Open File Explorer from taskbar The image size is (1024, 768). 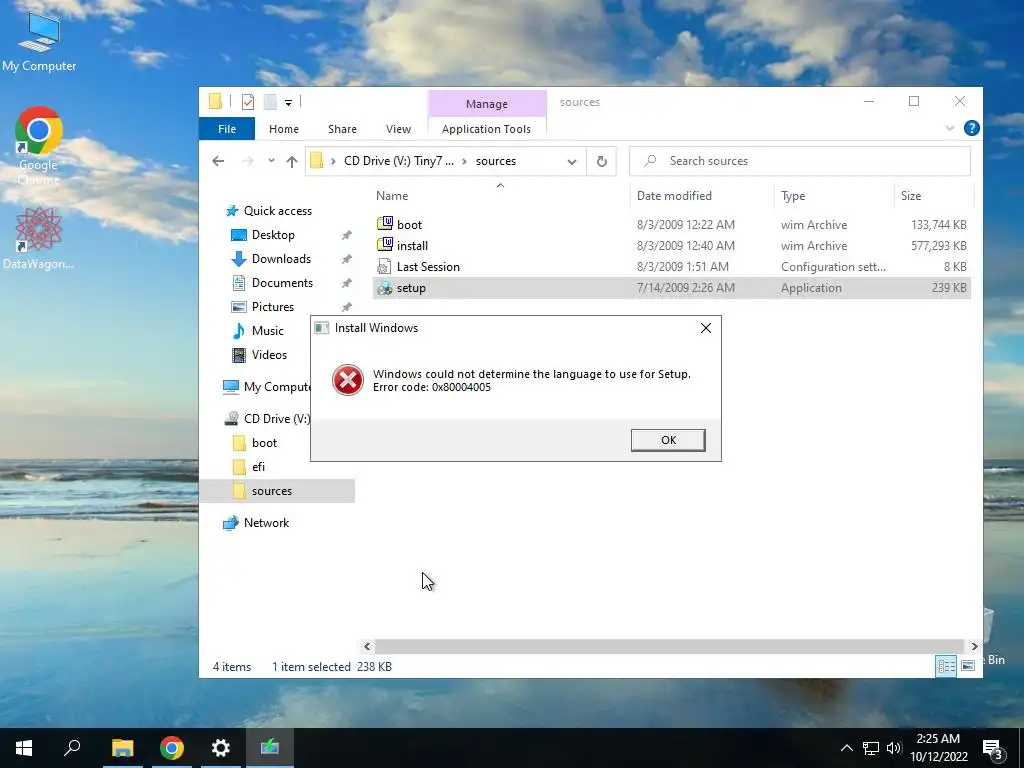tap(122, 748)
